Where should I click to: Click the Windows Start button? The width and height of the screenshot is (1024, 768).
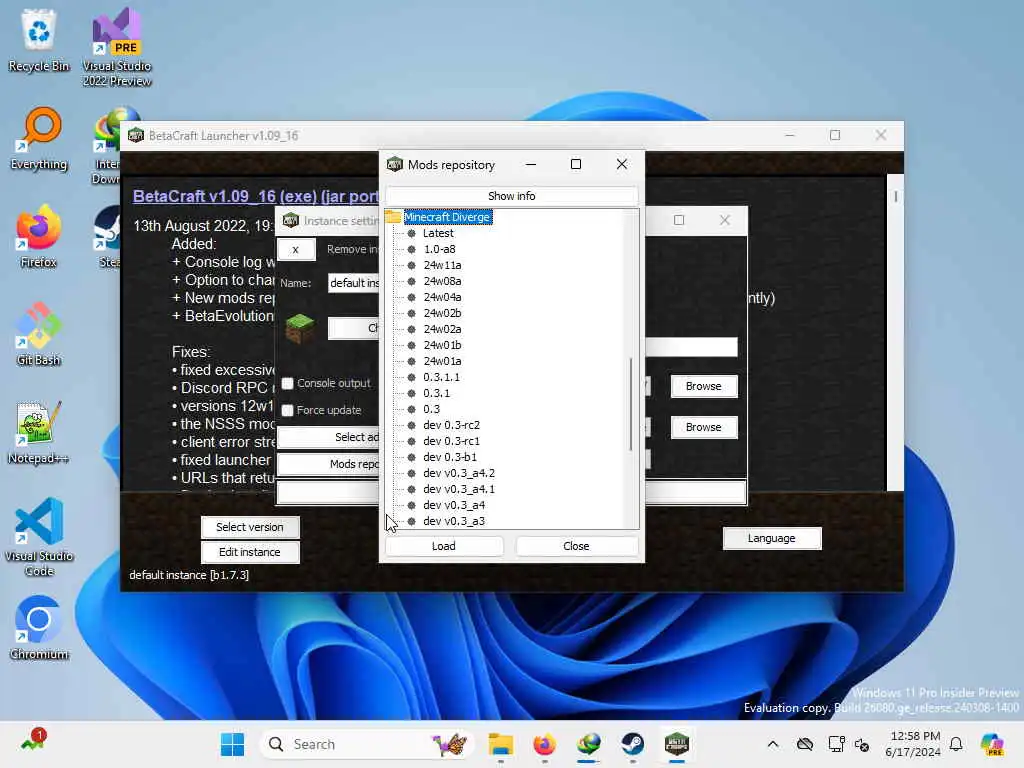pos(232,744)
